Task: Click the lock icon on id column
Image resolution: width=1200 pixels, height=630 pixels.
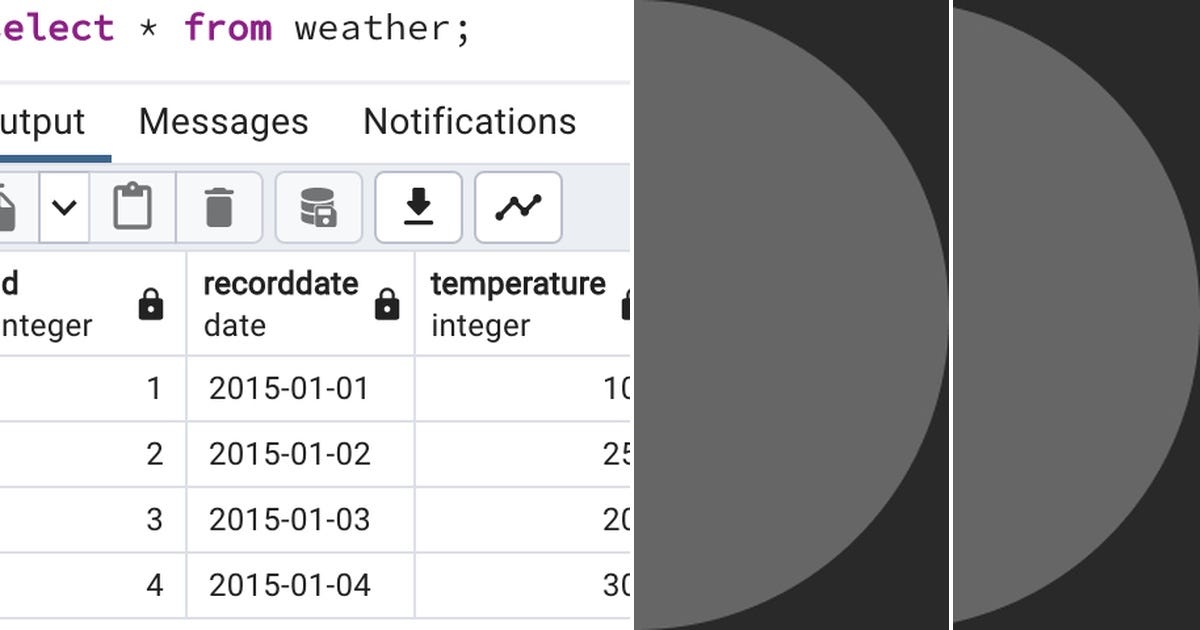Action: (151, 305)
